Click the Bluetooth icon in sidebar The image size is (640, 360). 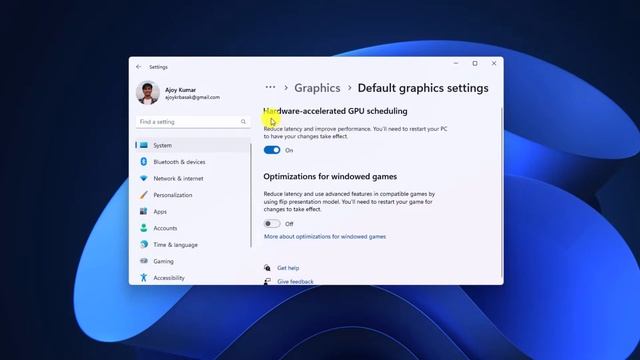click(144, 162)
